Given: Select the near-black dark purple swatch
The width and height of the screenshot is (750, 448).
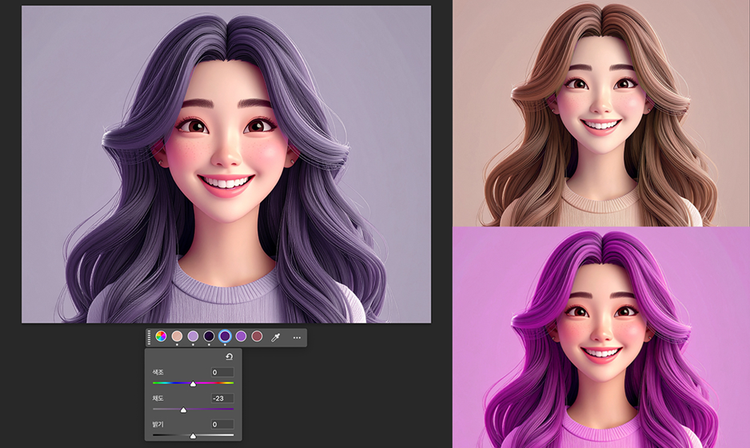Looking at the screenshot, I should coord(209,336).
